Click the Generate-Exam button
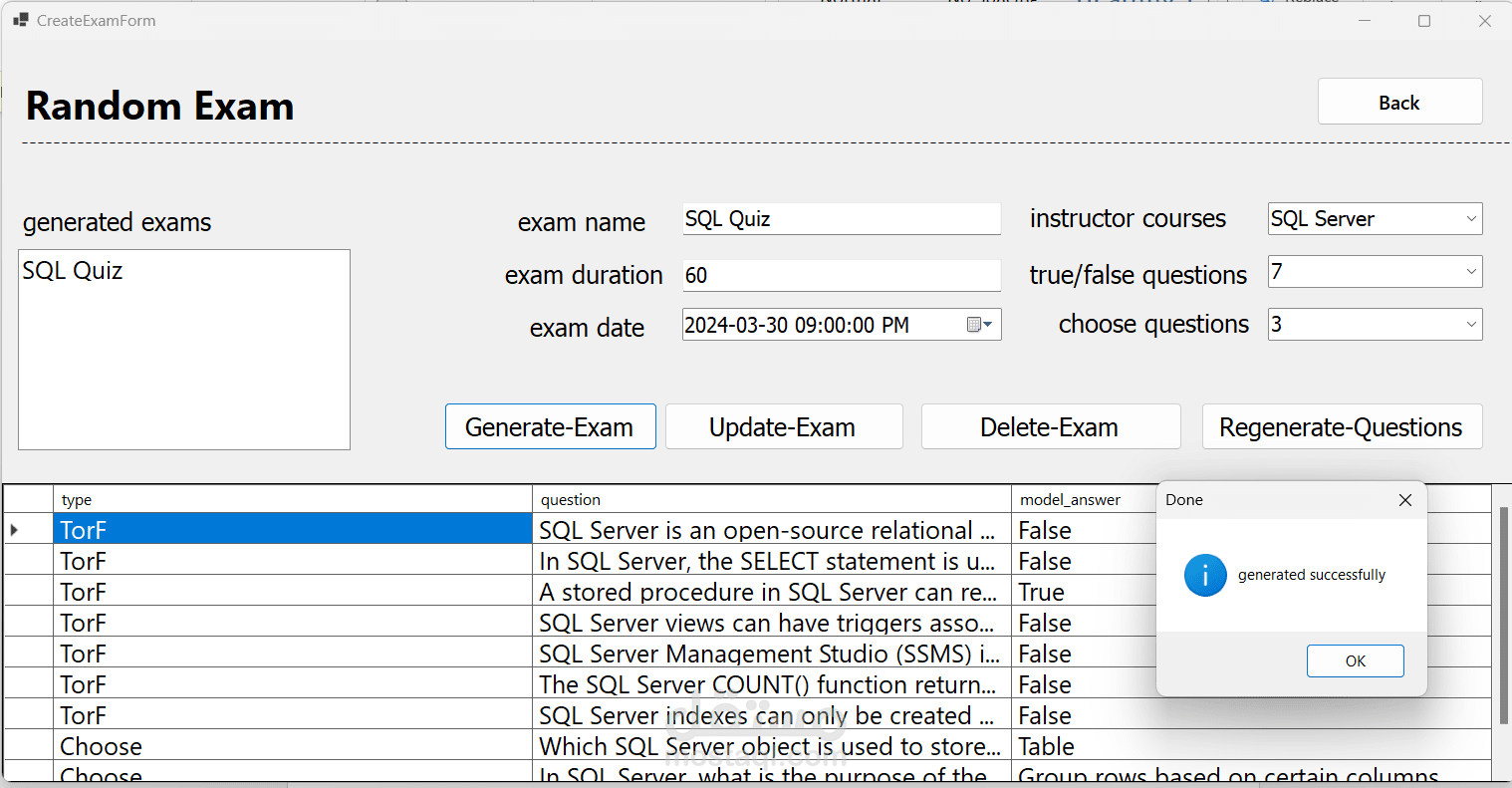Screen dimensions: 1512x788 tap(550, 426)
